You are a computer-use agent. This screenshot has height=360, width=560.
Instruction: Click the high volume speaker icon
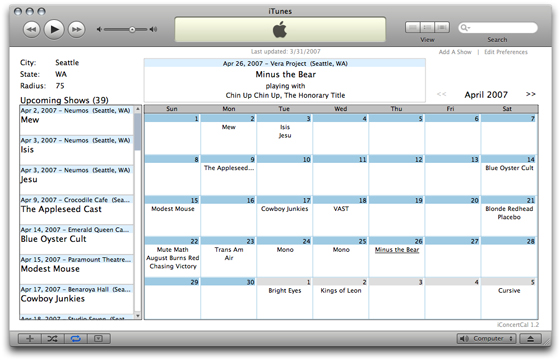click(153, 29)
